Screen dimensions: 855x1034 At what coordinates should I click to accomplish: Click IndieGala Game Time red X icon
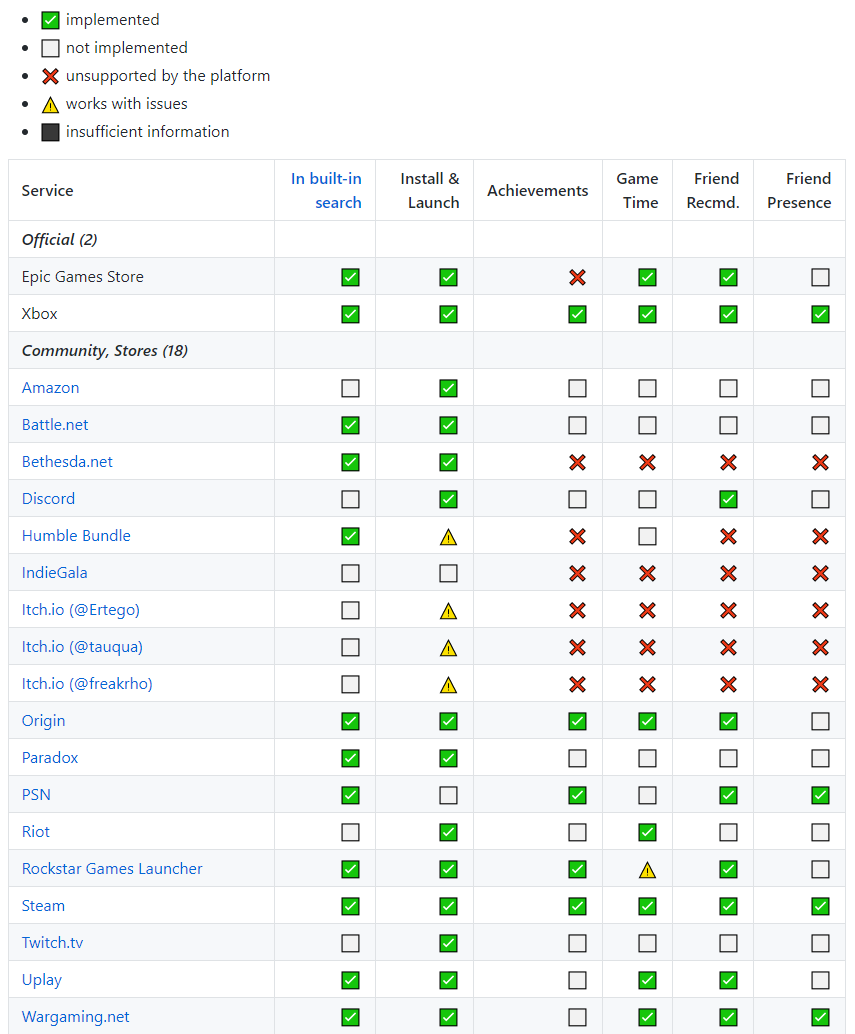coord(647,573)
